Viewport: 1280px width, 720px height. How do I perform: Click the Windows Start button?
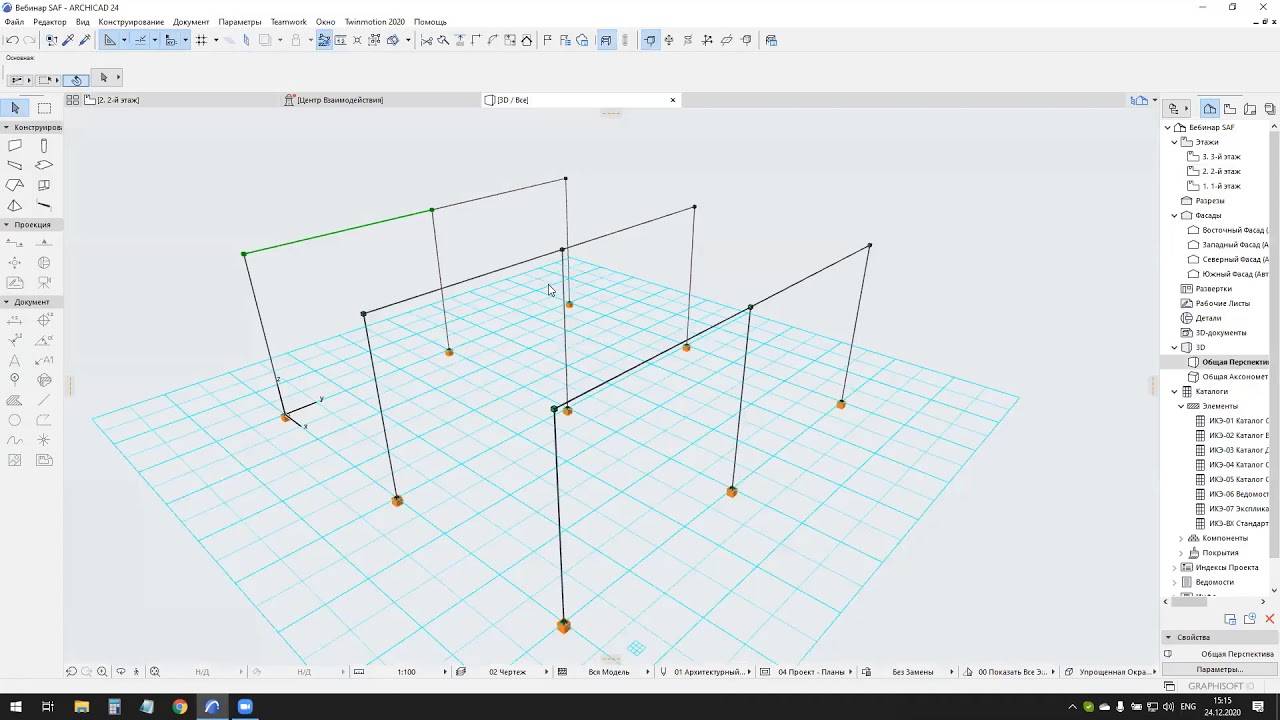click(15, 706)
